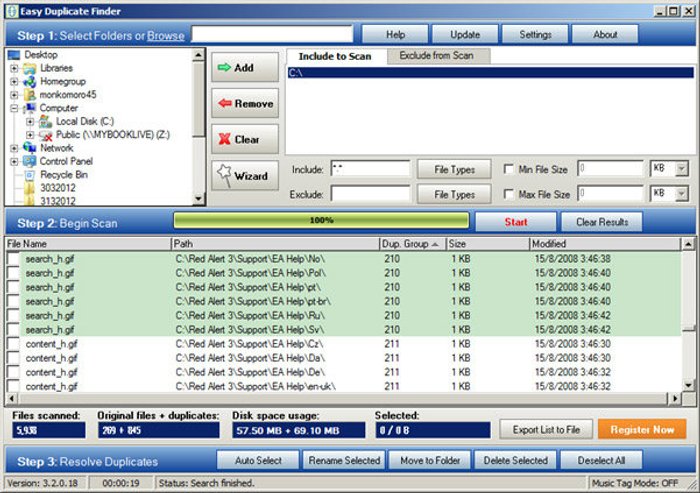Image resolution: width=700 pixels, height=493 pixels.
Task: Clear the scan list with red X button
Action: coord(245,139)
